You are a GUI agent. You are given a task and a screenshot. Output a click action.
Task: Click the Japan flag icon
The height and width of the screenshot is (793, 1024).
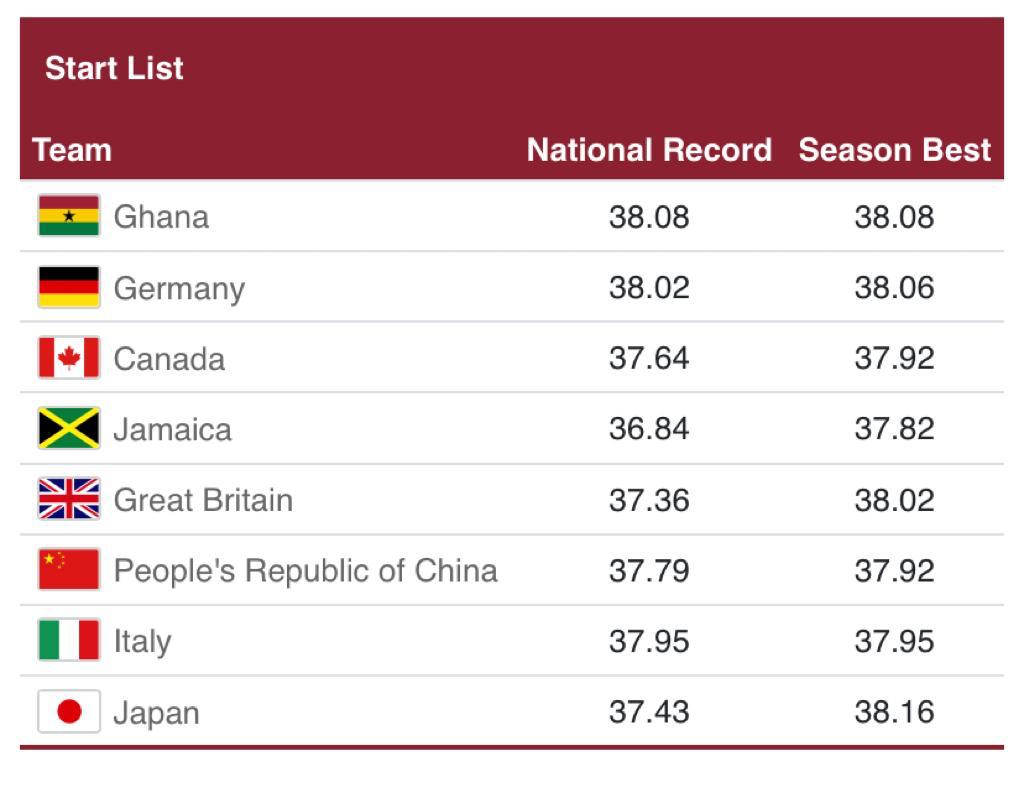(69, 712)
